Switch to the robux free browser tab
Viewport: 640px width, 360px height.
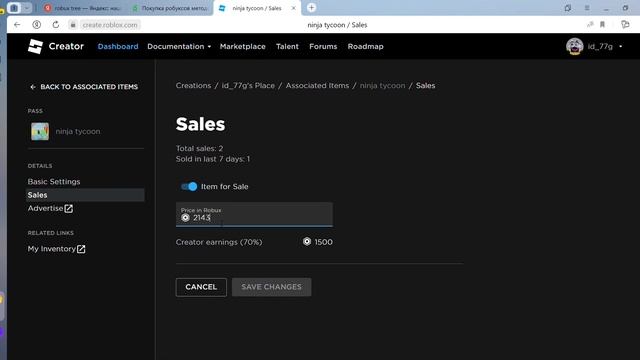tap(83, 8)
